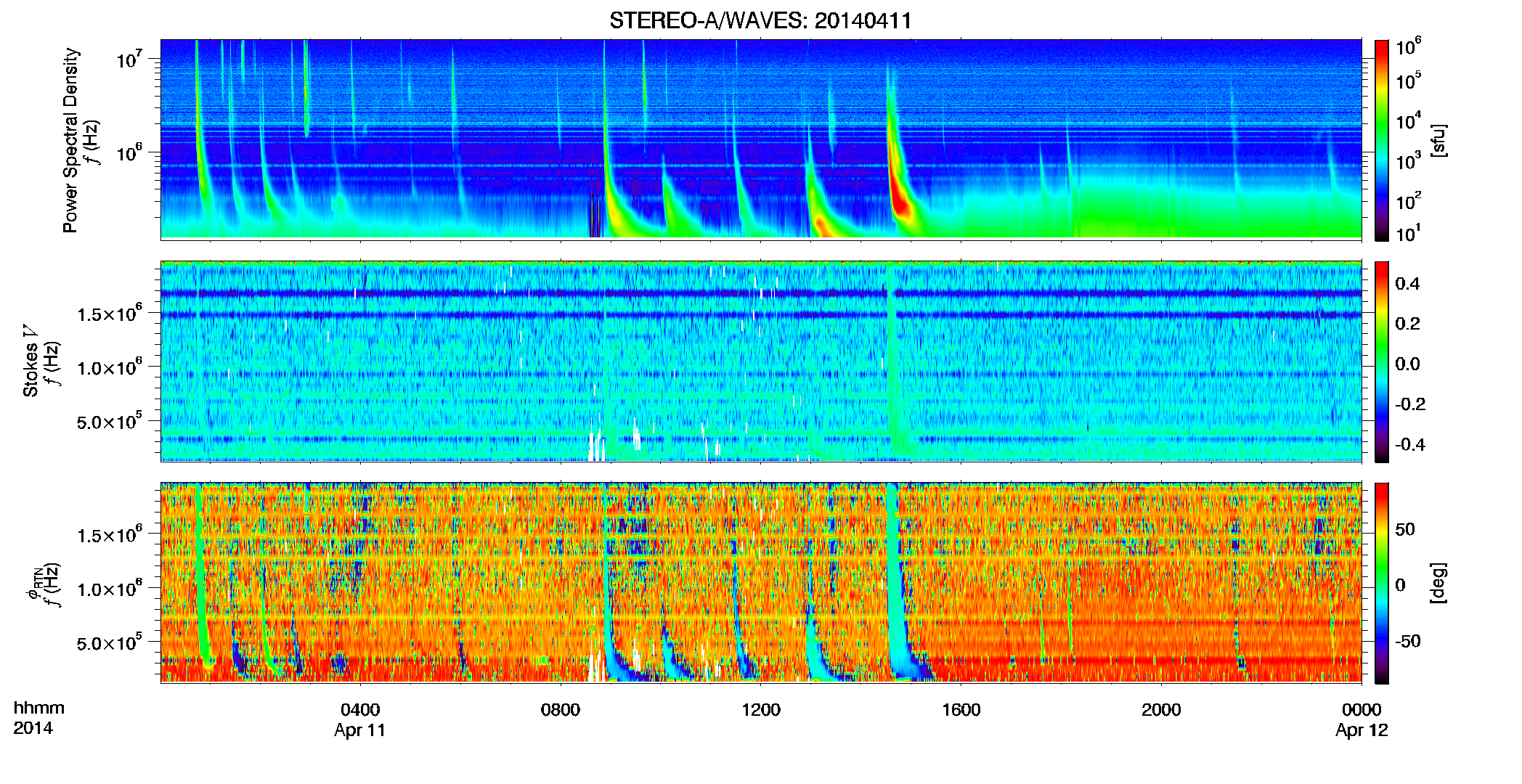
Task: Click the 0800 time tick label
Action: click(x=561, y=710)
